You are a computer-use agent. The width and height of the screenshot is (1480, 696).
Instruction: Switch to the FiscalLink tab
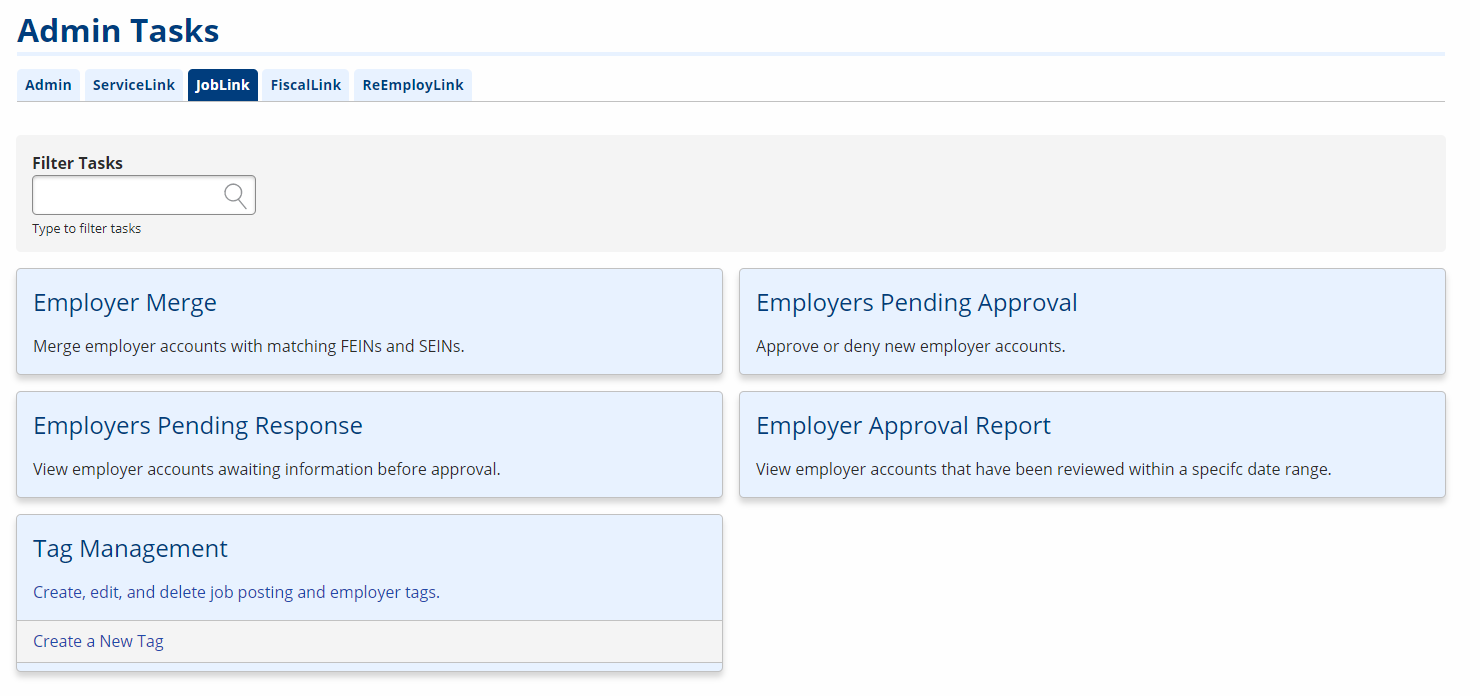[x=305, y=85]
